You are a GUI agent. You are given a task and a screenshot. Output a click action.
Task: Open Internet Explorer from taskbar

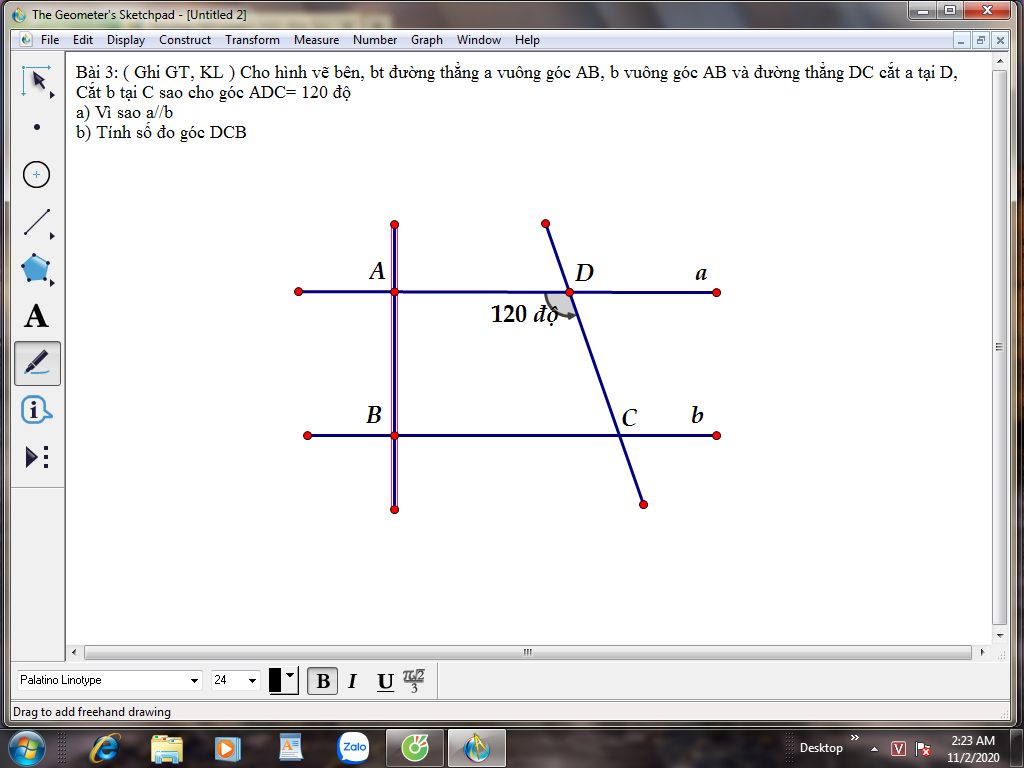(104, 748)
